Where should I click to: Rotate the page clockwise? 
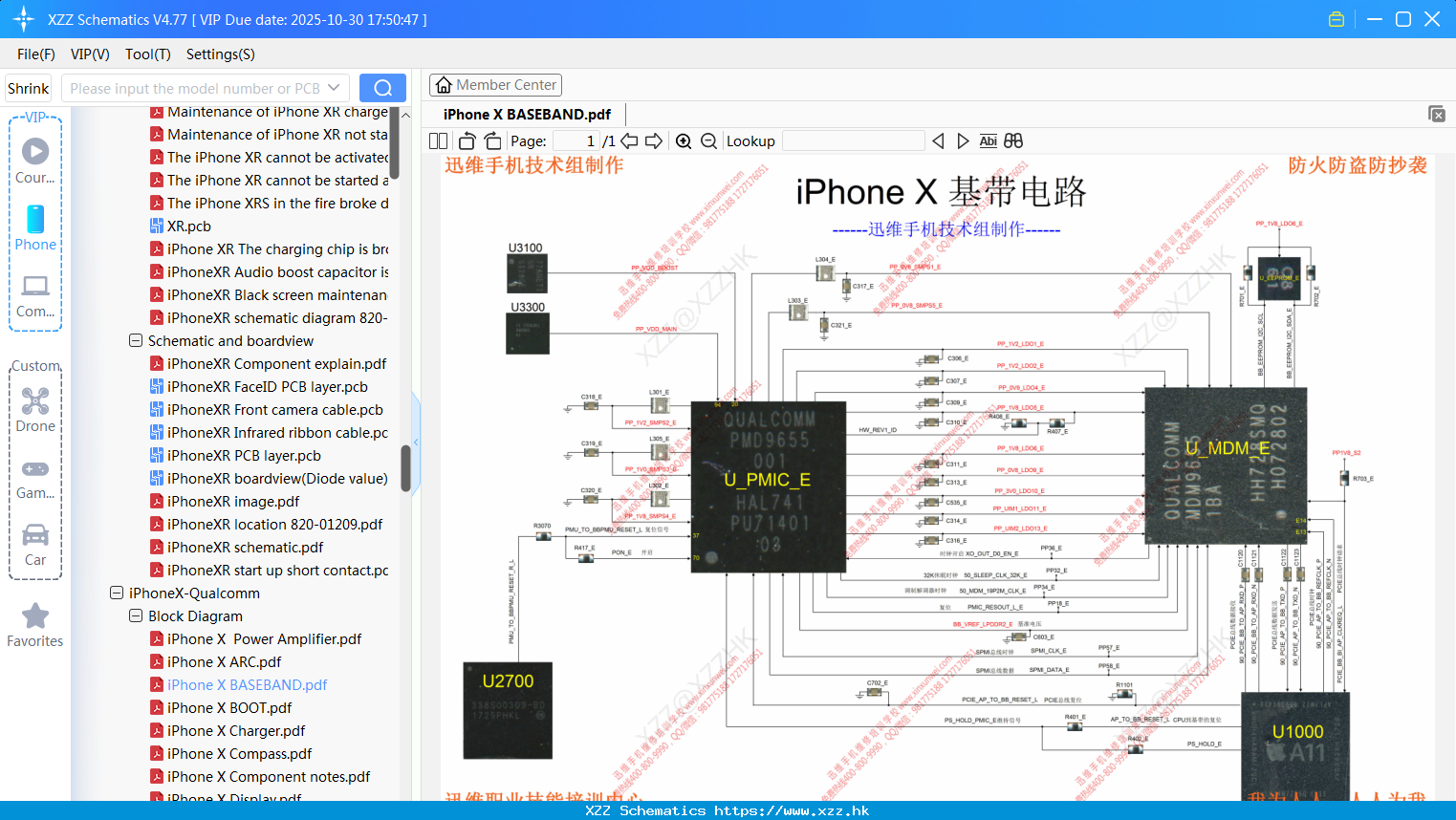pyautogui.click(x=492, y=140)
